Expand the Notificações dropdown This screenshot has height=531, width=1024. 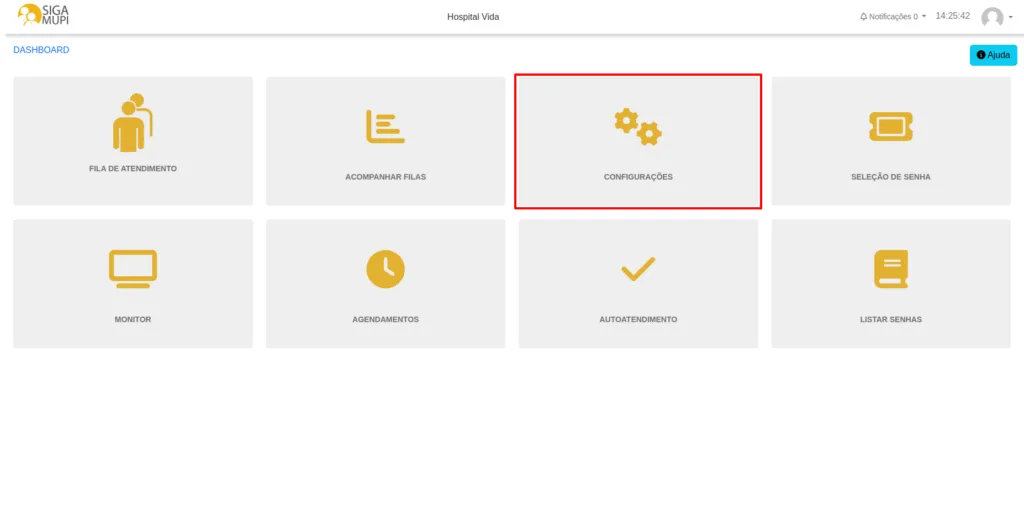pyautogui.click(x=893, y=17)
